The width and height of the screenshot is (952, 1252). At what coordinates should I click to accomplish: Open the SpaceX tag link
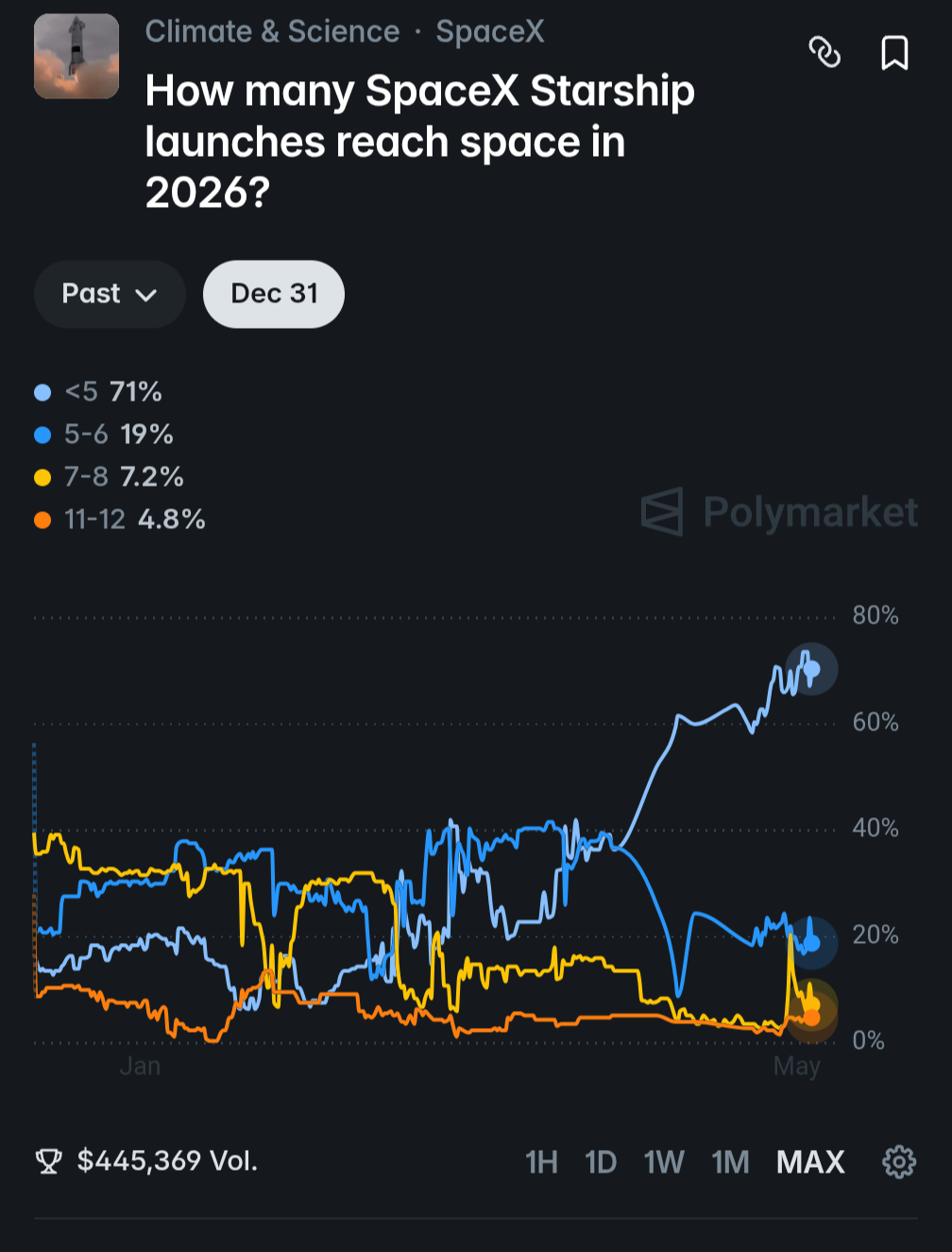click(x=490, y=31)
